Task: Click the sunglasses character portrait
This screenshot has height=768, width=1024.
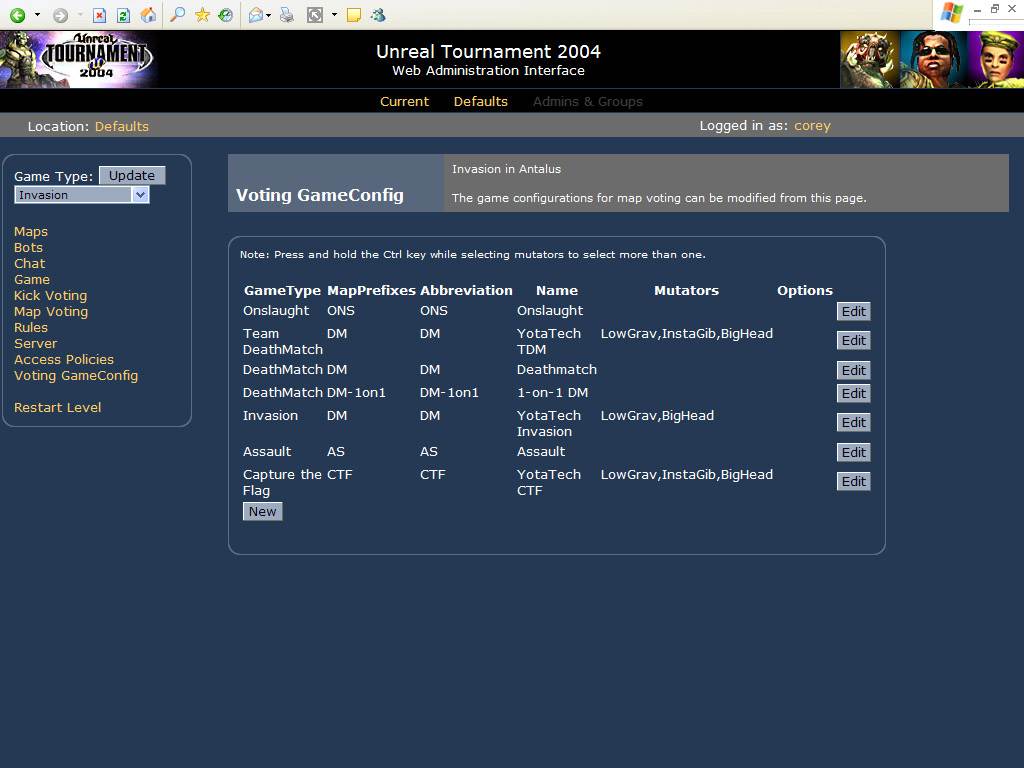Action: pyautogui.click(x=933, y=59)
